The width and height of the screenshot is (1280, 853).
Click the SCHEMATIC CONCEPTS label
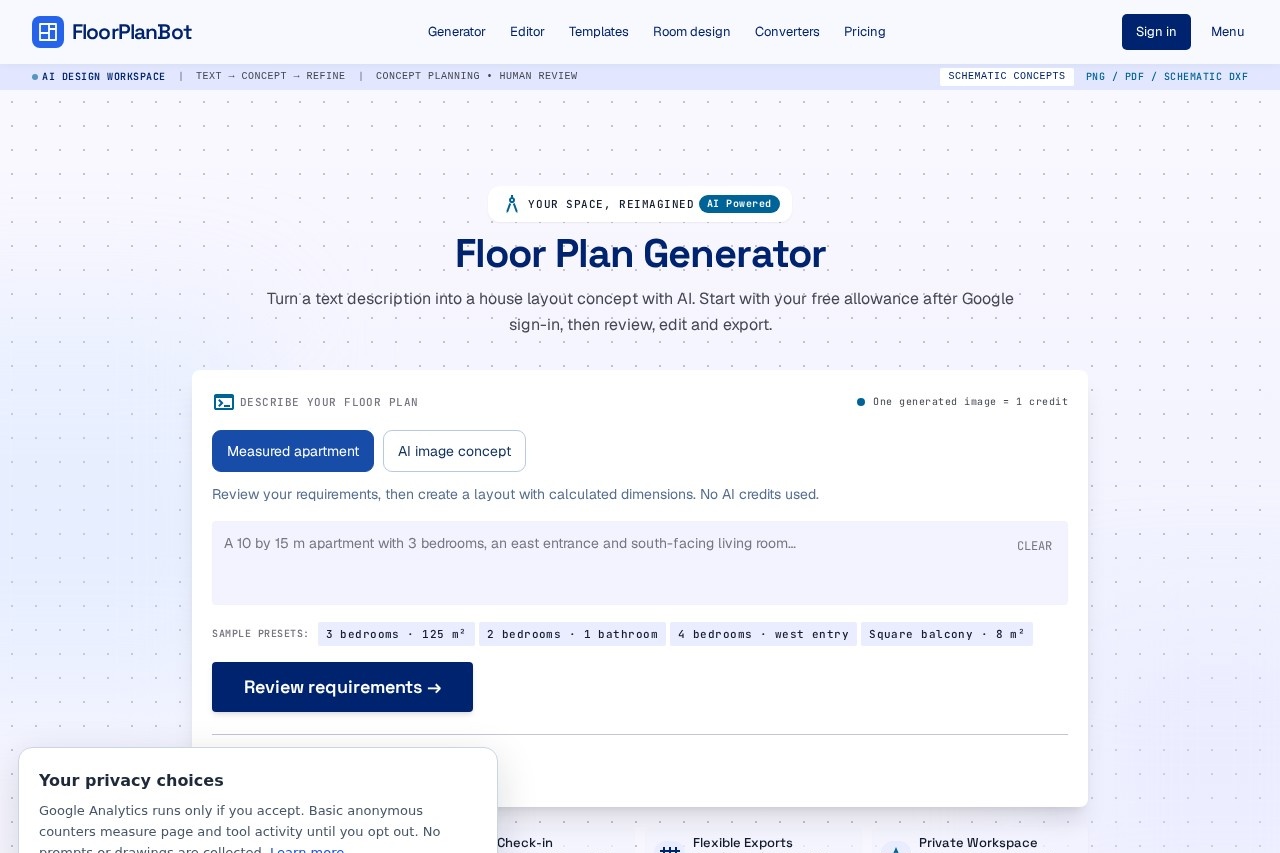click(x=1007, y=76)
